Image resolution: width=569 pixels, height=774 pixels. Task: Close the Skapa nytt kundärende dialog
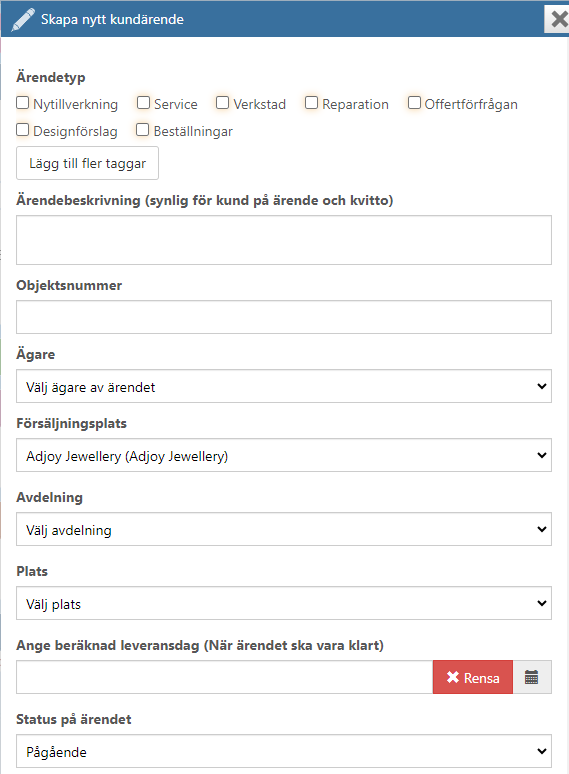[x=559, y=19]
